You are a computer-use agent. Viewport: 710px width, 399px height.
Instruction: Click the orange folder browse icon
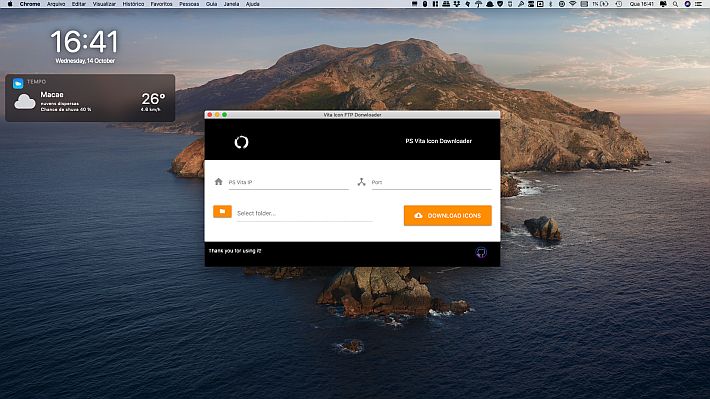(x=222, y=212)
